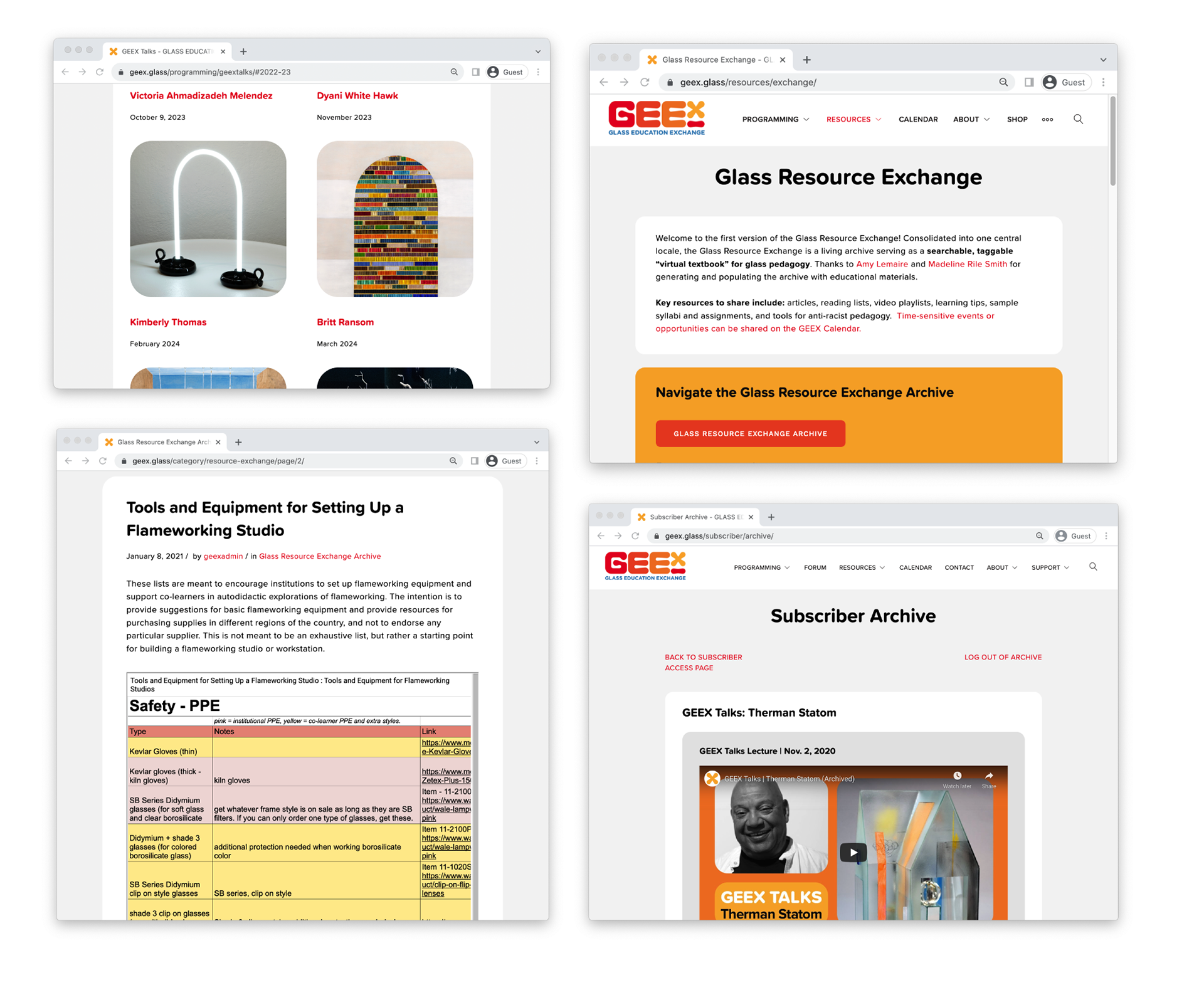Play the Therman Statom GEEX Talks video
Screen dimensions: 1204x995
click(853, 852)
